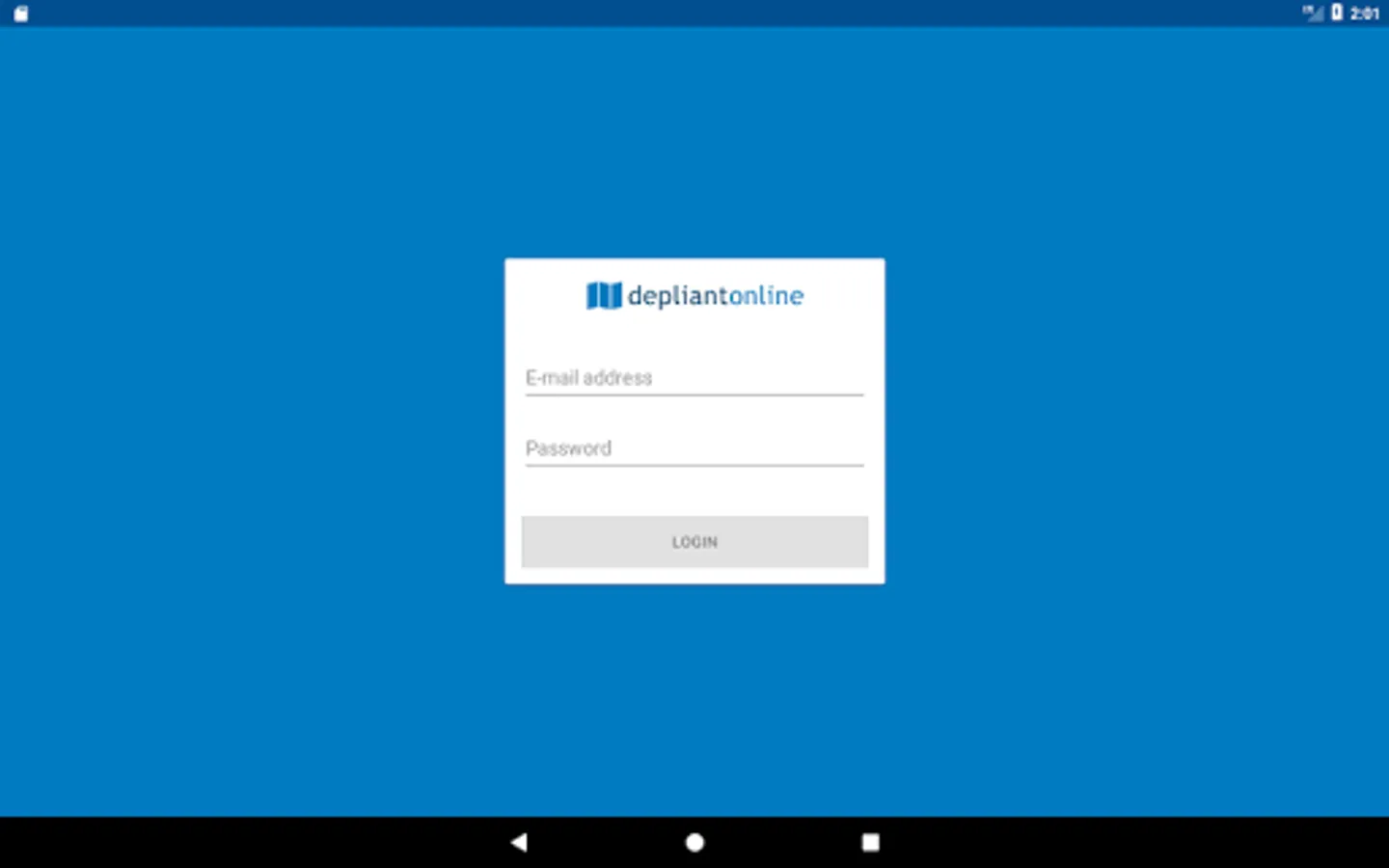Click the depliantonline logo
1389x868 pixels.
coord(694,295)
